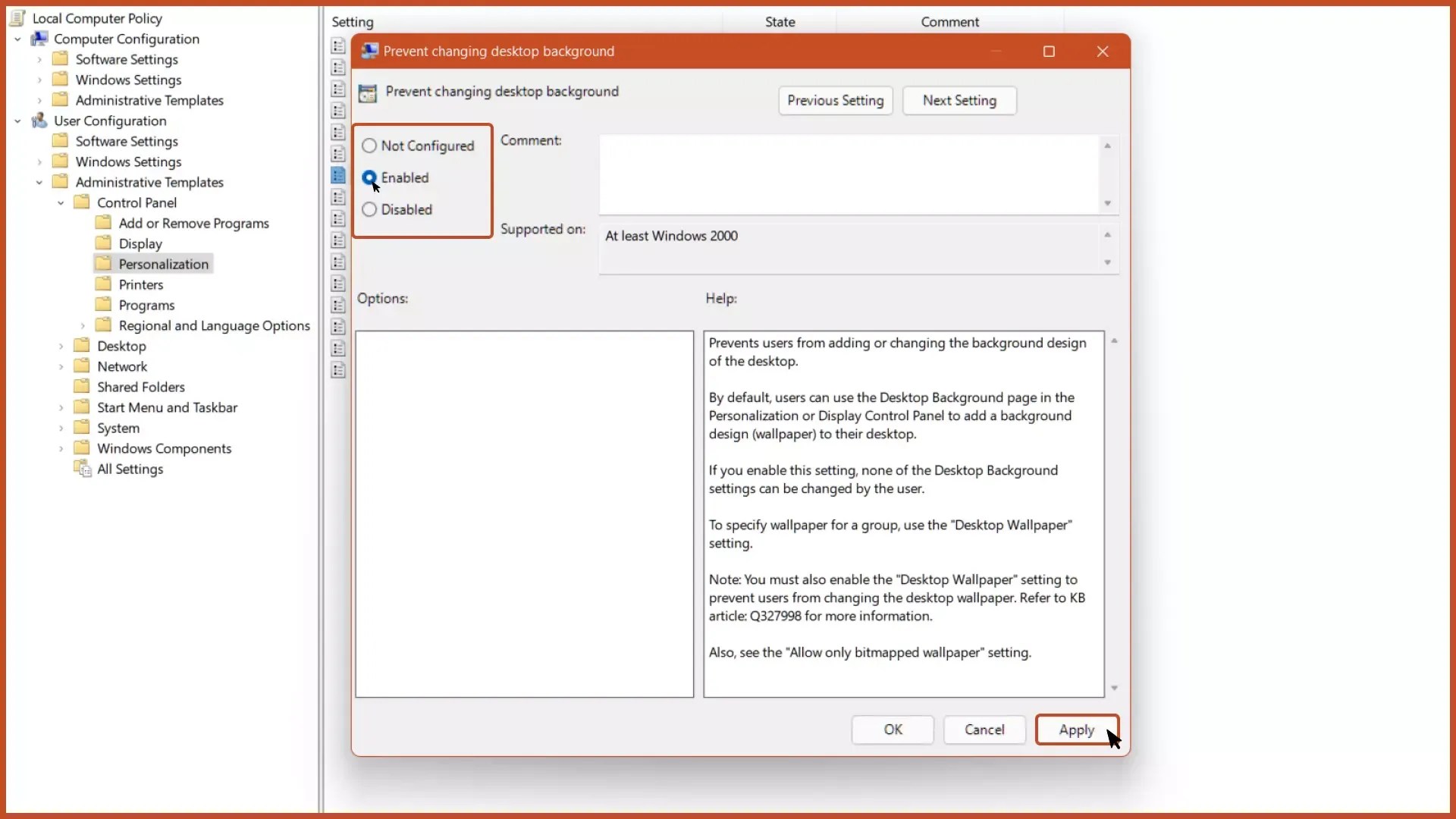Click the Apply button
The height and width of the screenshot is (819, 1456).
coord(1076,730)
